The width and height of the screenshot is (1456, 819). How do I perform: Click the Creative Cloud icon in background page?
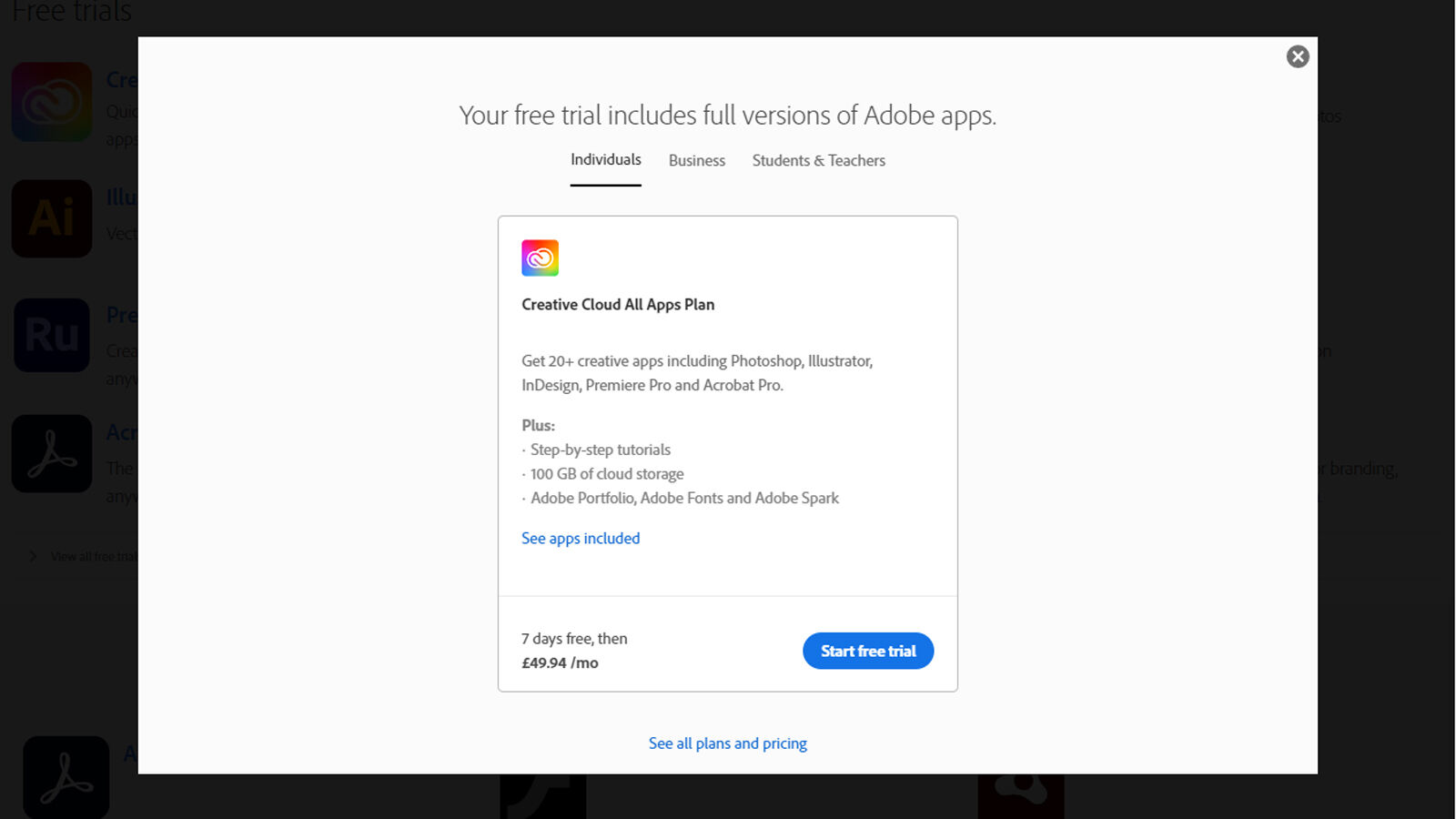coord(52,102)
